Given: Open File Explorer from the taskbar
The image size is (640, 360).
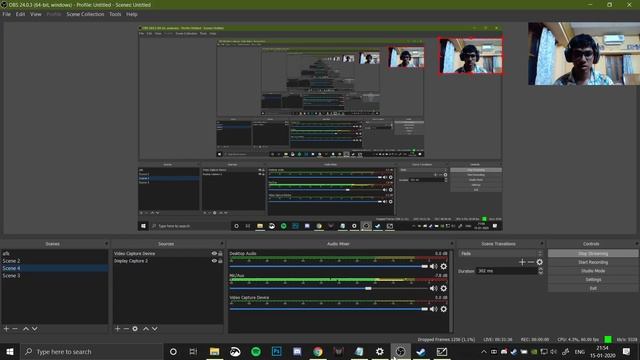Looking at the screenshot, I should [214, 351].
